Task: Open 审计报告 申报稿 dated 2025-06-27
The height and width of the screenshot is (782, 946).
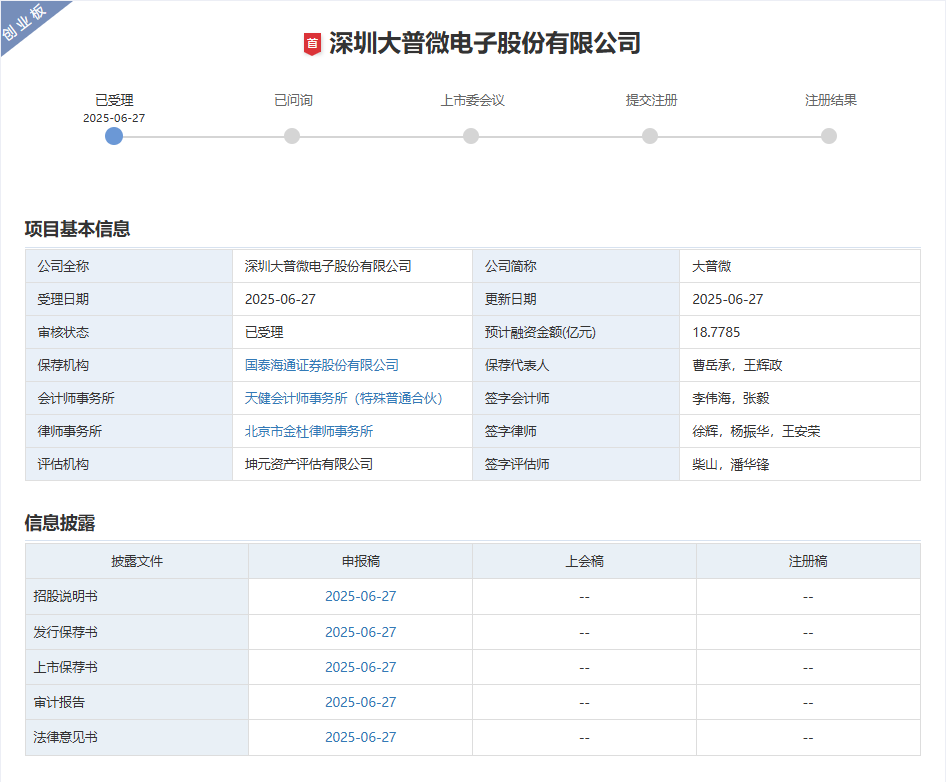Action: click(361, 702)
